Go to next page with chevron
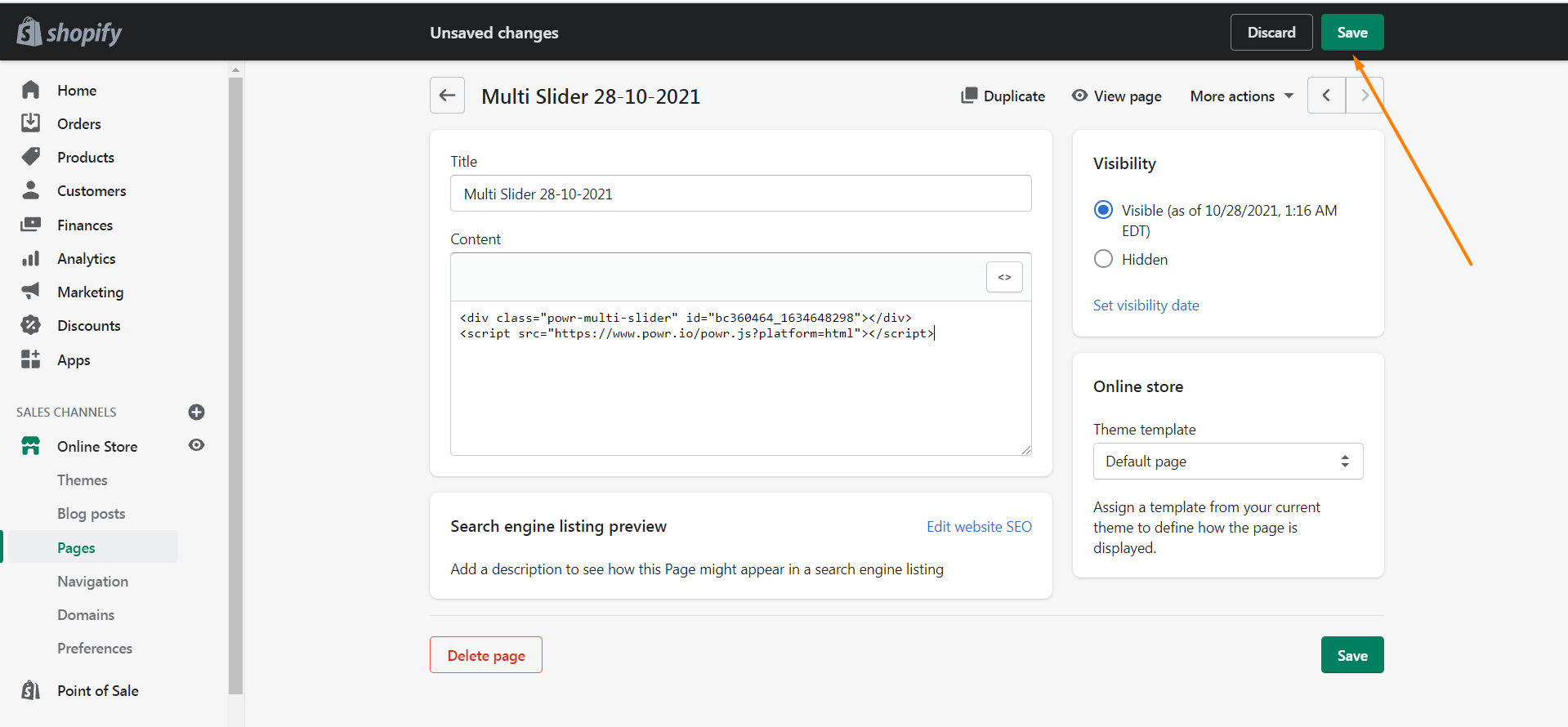This screenshot has height=727, width=1568. tap(1365, 96)
